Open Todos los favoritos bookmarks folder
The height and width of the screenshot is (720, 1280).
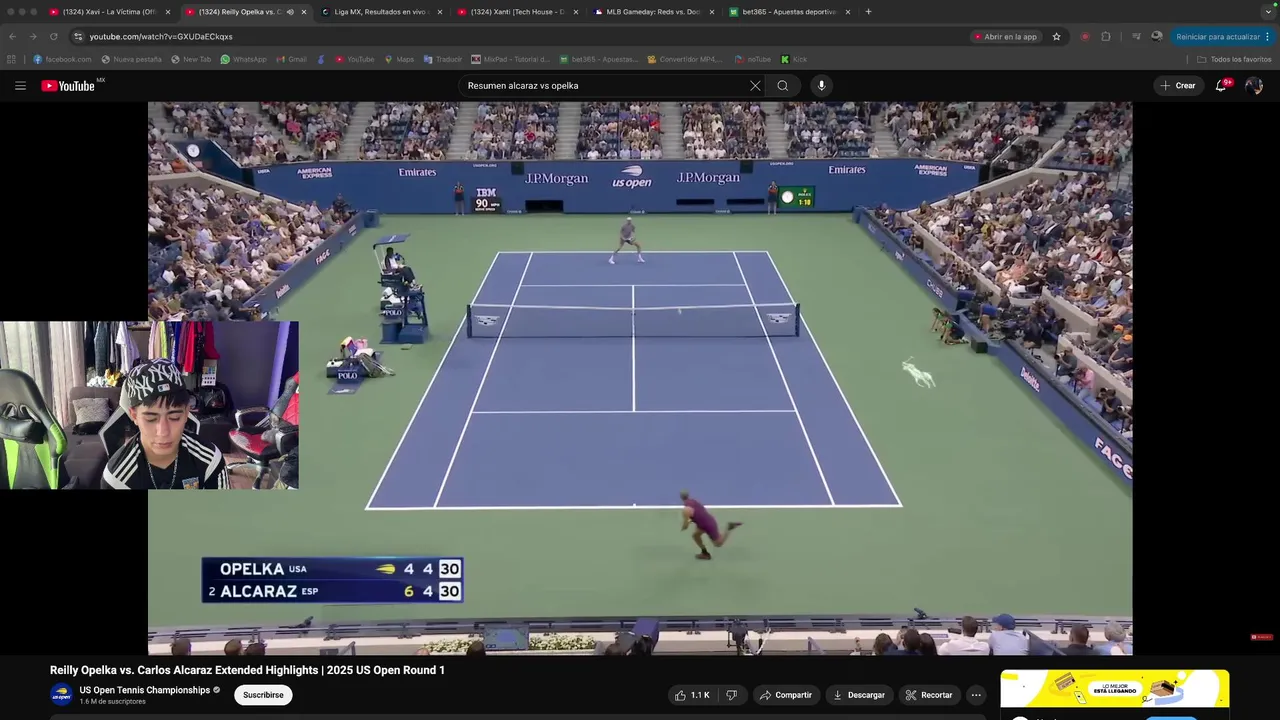[x=1234, y=59]
